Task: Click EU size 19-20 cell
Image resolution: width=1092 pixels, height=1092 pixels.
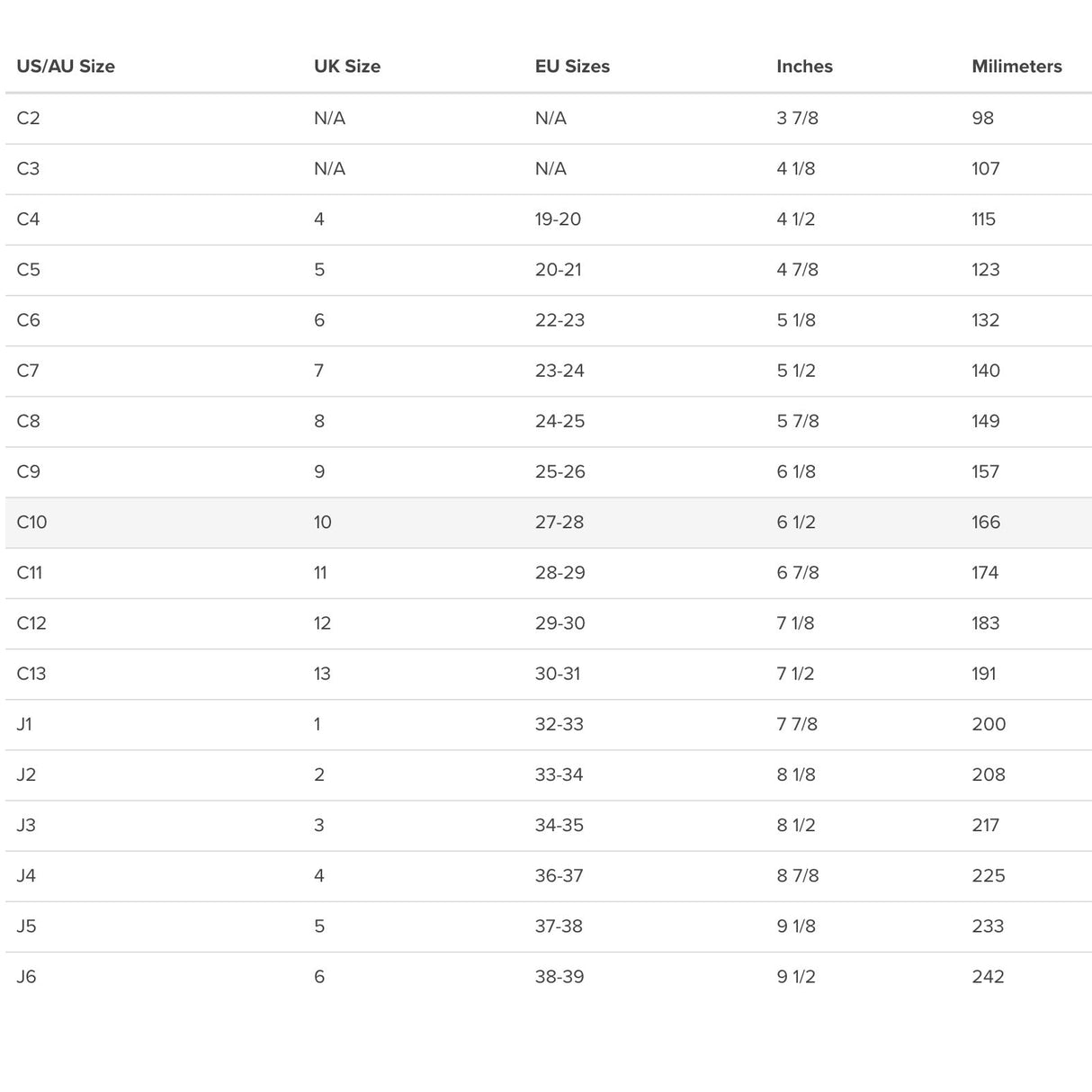Action: (558, 219)
